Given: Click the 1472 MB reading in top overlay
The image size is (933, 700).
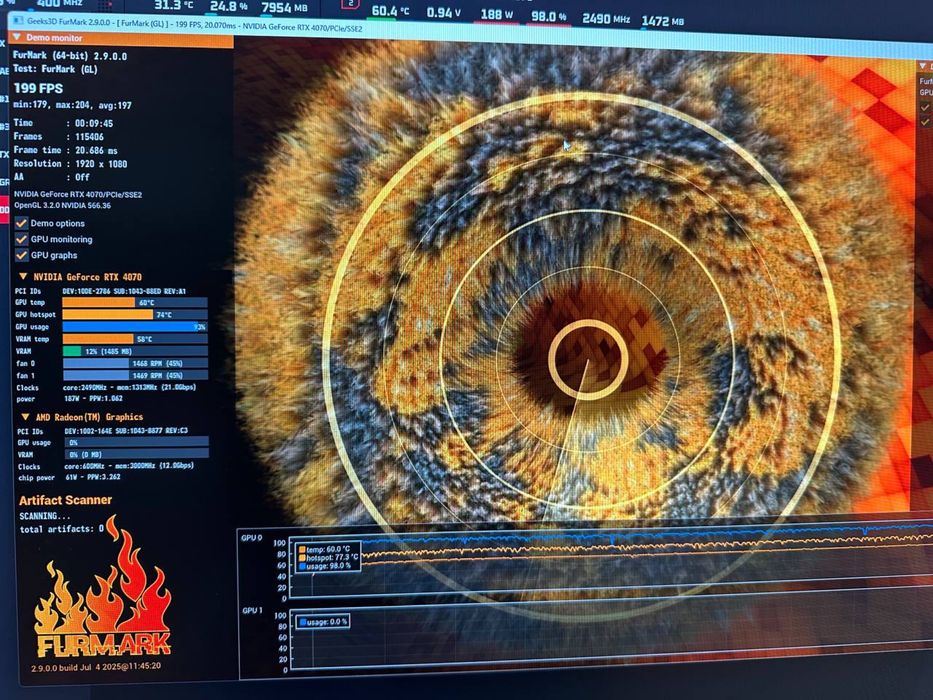Looking at the screenshot, I should [662, 21].
